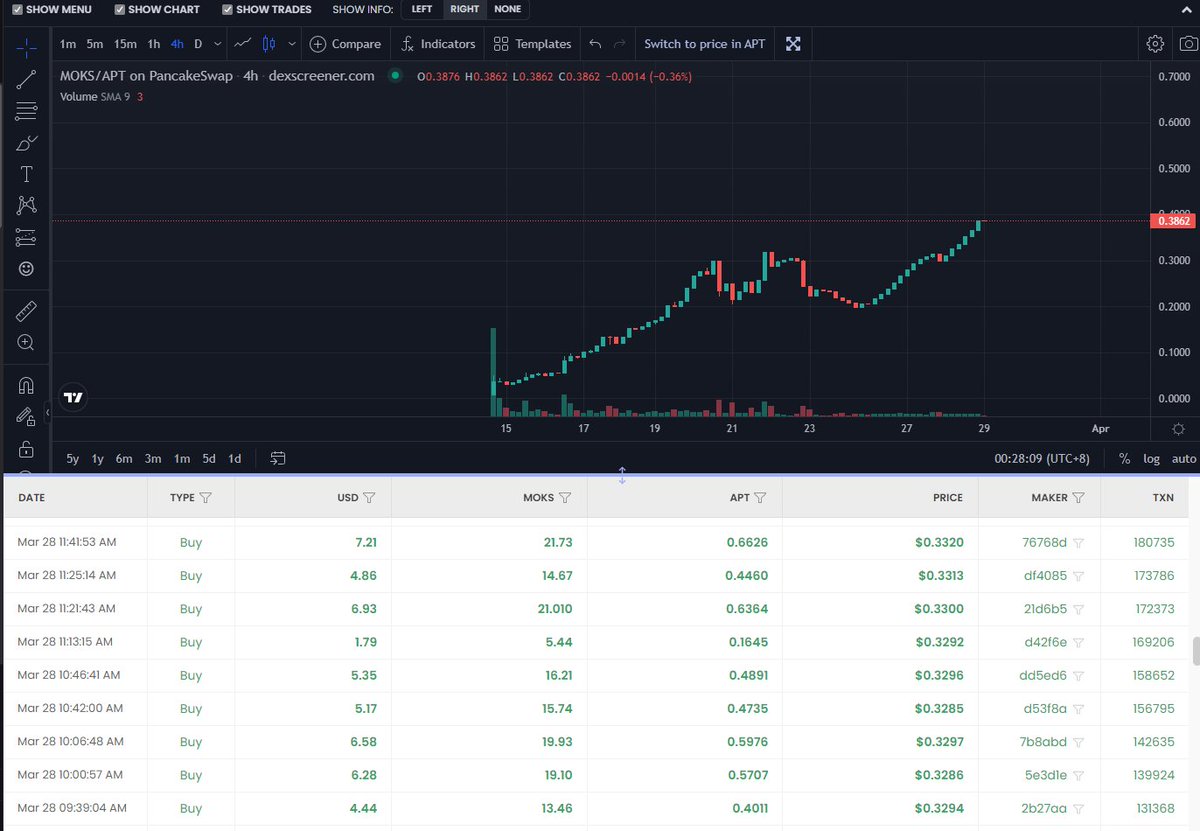
Task: Activate the Zoom In tool
Action: coord(26,341)
